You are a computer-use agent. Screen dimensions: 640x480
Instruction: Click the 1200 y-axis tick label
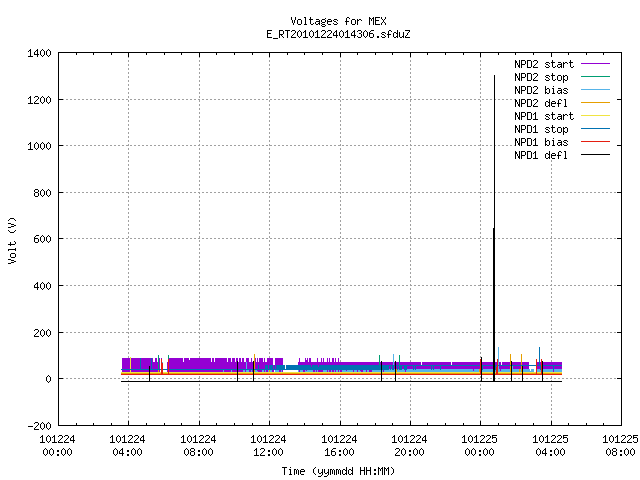coord(39,100)
